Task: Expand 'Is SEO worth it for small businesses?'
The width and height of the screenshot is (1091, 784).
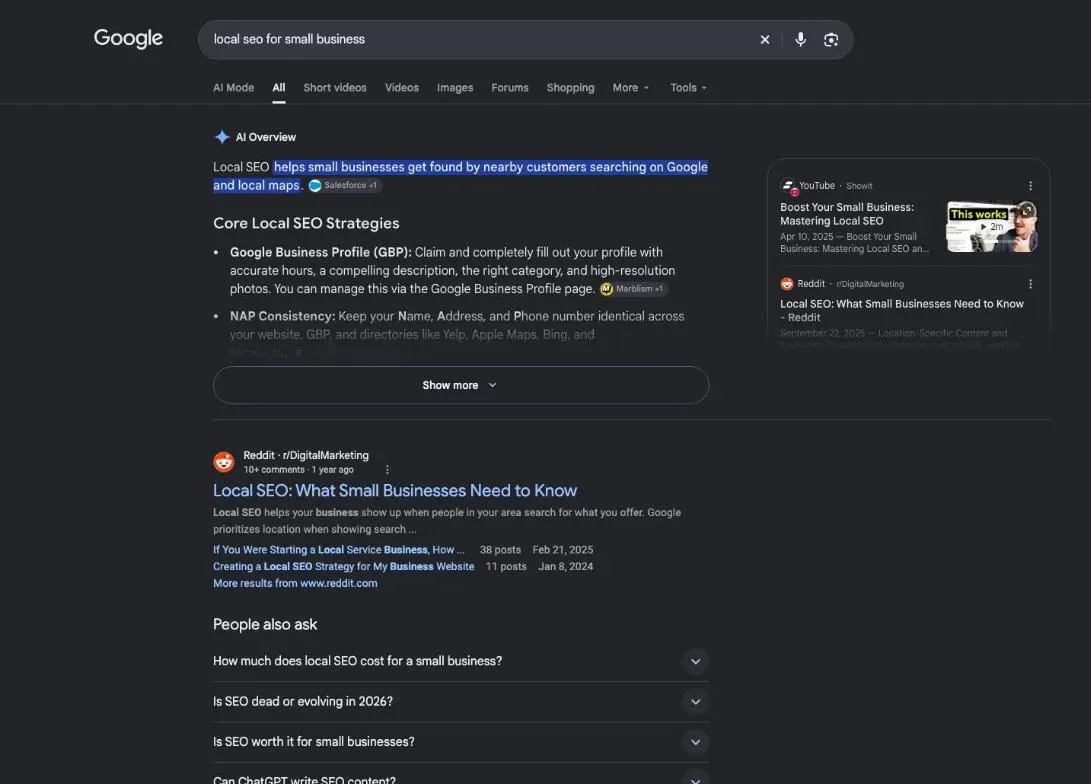Action: (461, 742)
